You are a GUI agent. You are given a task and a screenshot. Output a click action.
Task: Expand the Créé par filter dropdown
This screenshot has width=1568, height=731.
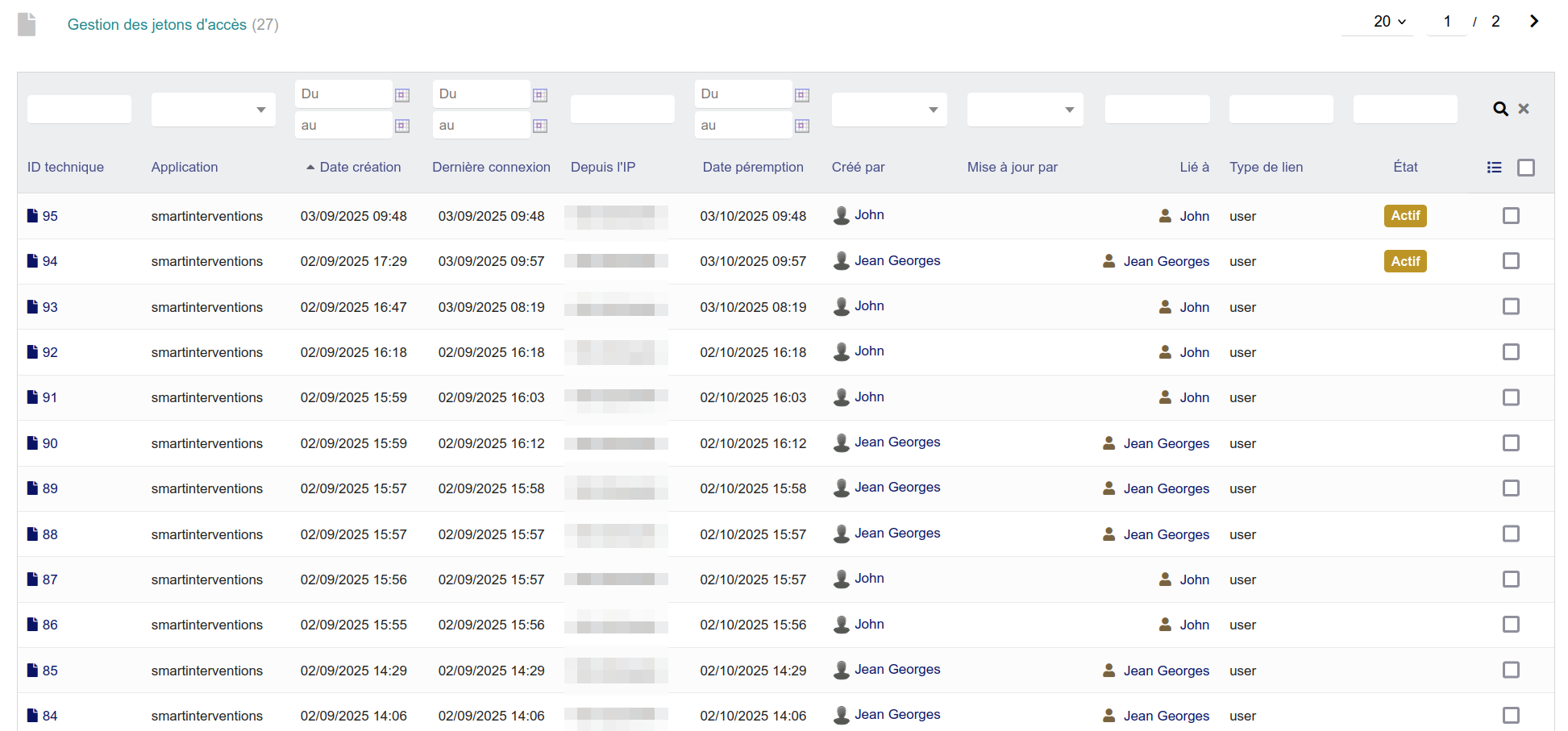pos(888,110)
